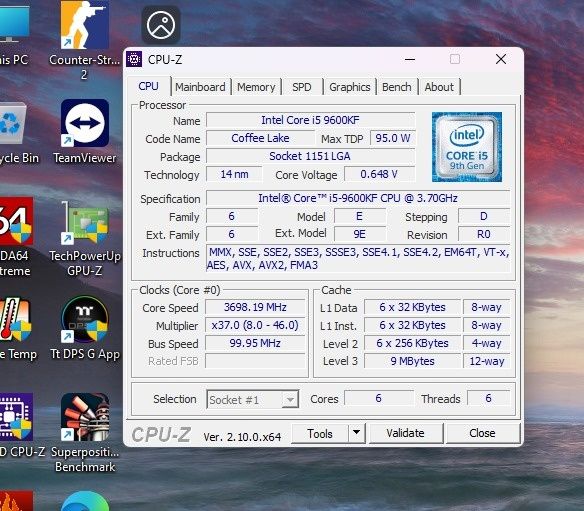
Task: Open the SPD tab
Action: coord(302,87)
